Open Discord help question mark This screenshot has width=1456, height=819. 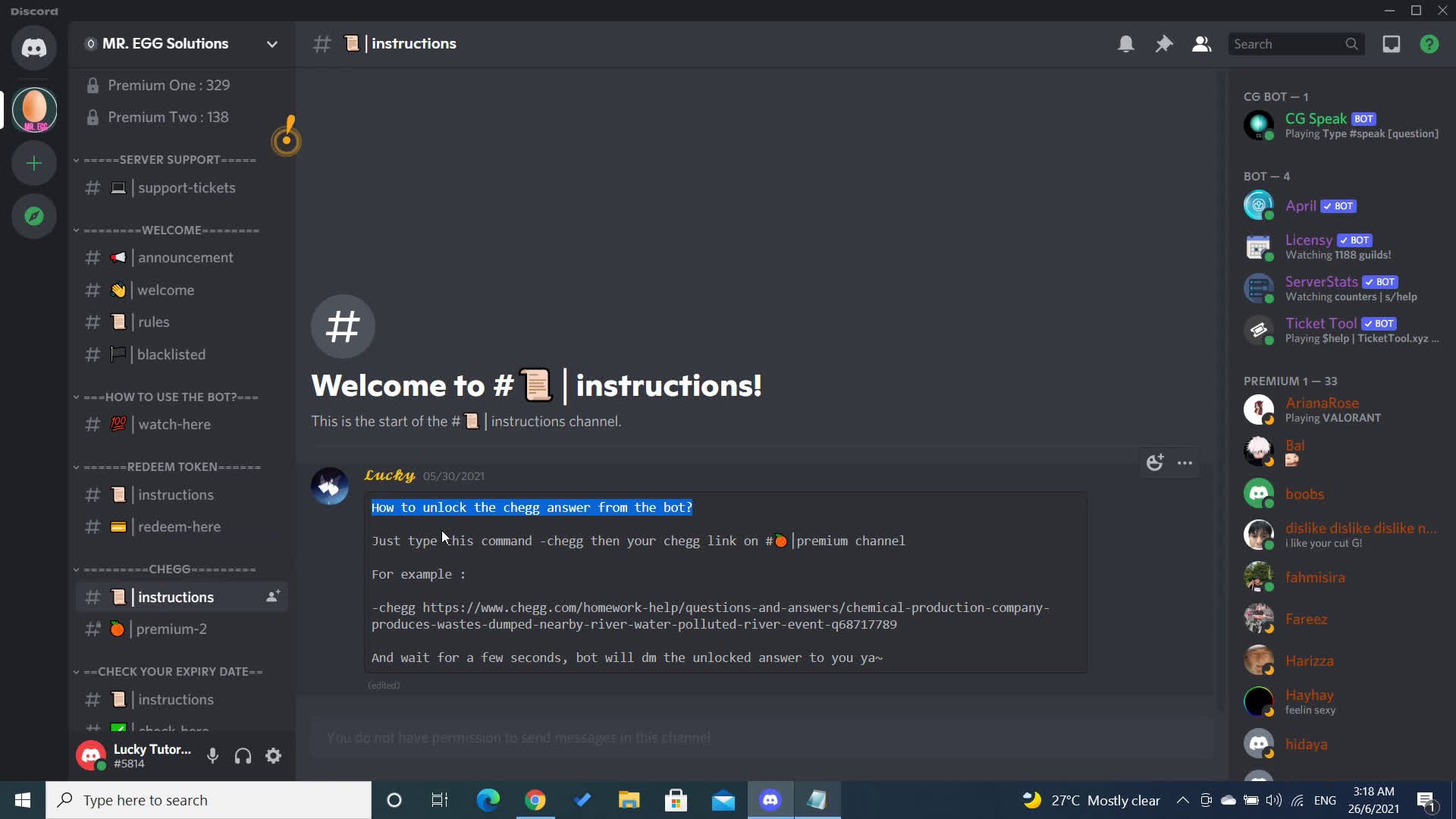[x=1429, y=43]
